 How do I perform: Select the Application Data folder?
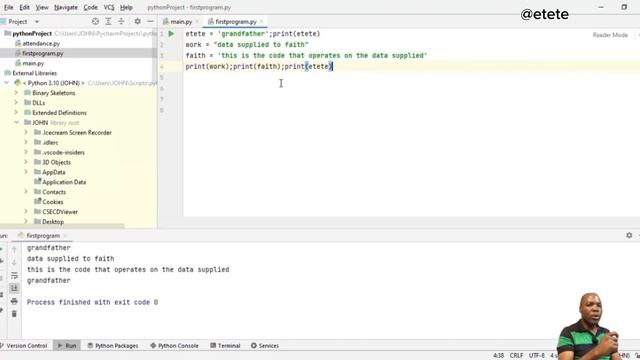(x=64, y=182)
